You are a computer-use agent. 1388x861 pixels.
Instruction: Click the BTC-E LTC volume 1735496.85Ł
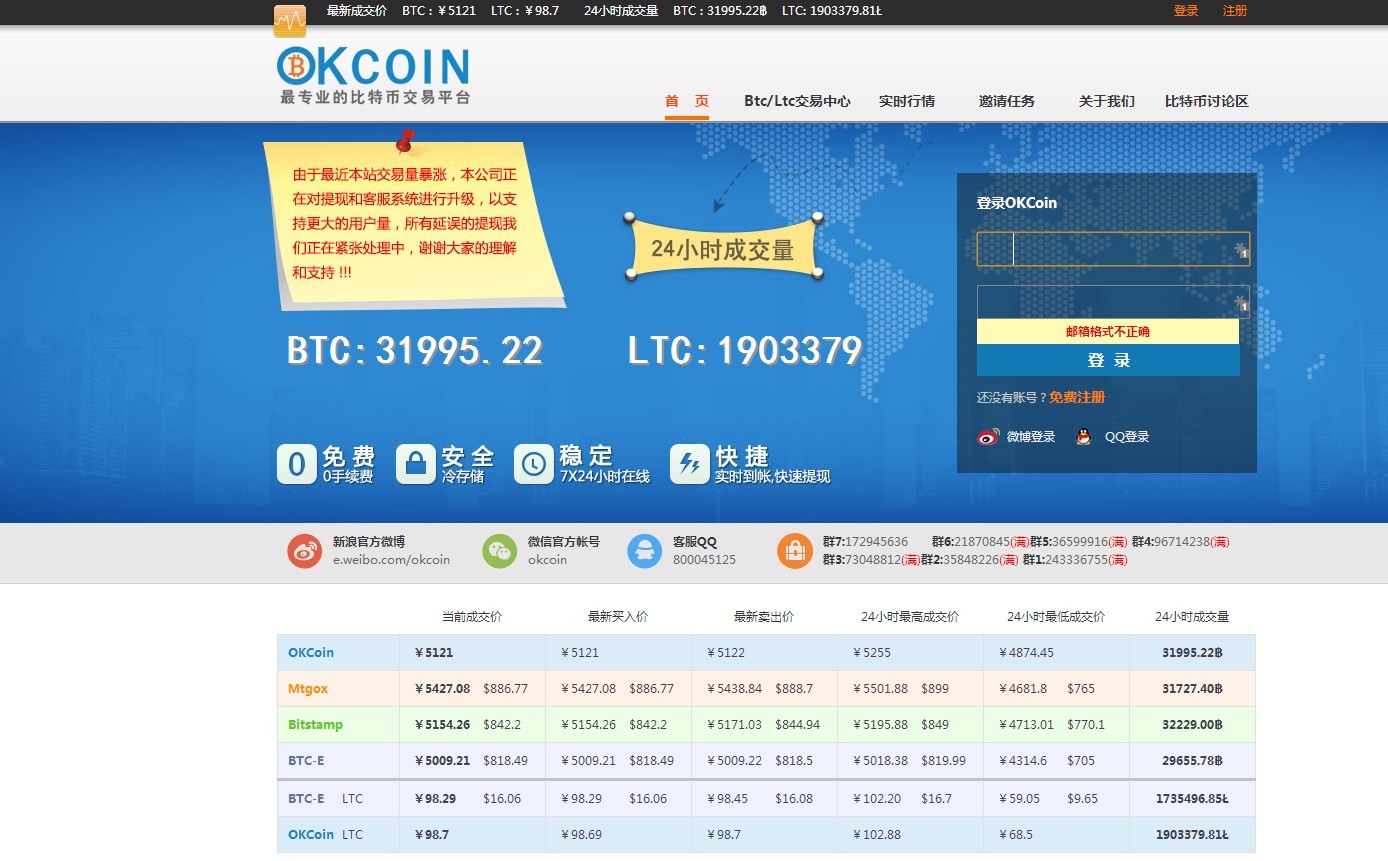(1192, 799)
